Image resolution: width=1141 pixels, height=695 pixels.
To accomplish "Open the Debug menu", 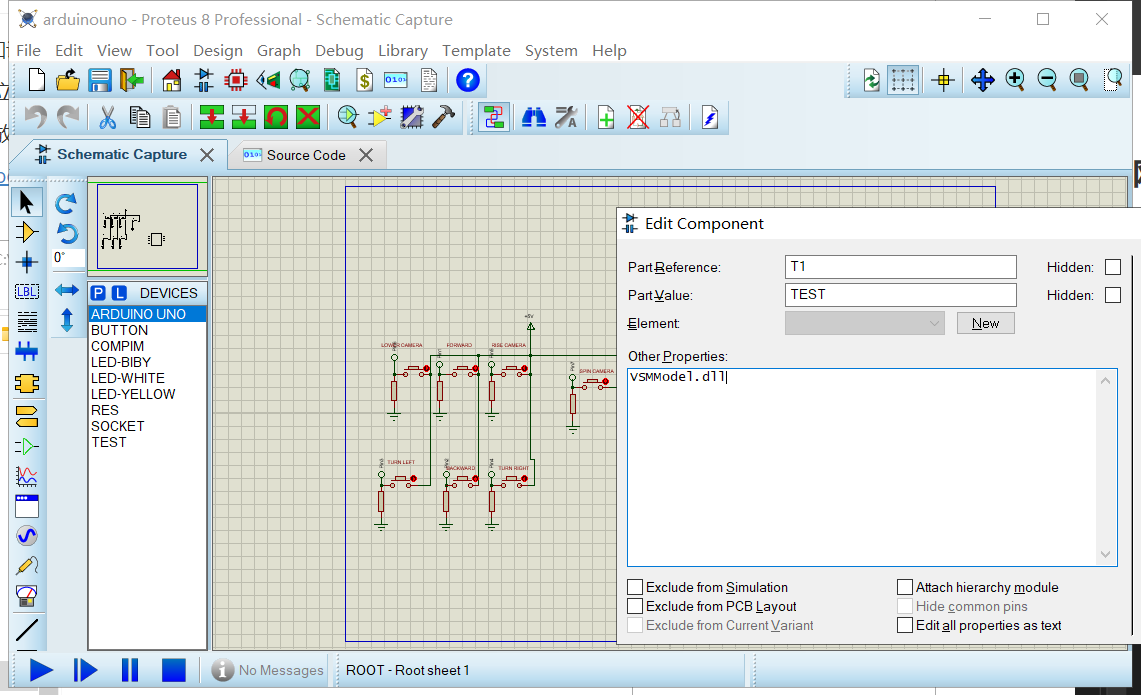I will (x=339, y=50).
